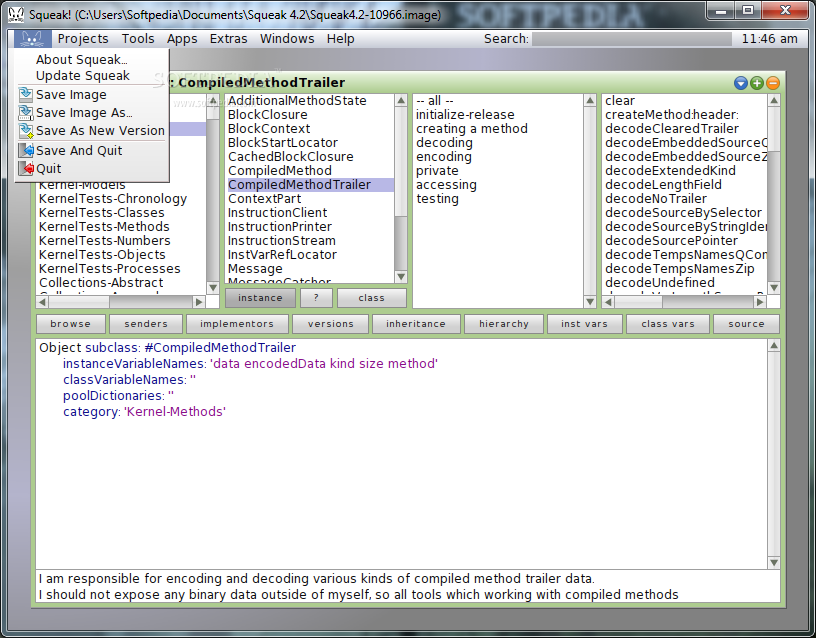The height and width of the screenshot is (638, 816).
Task: Click left arrow of method list horizontal scrollbar
Action: 608,302
